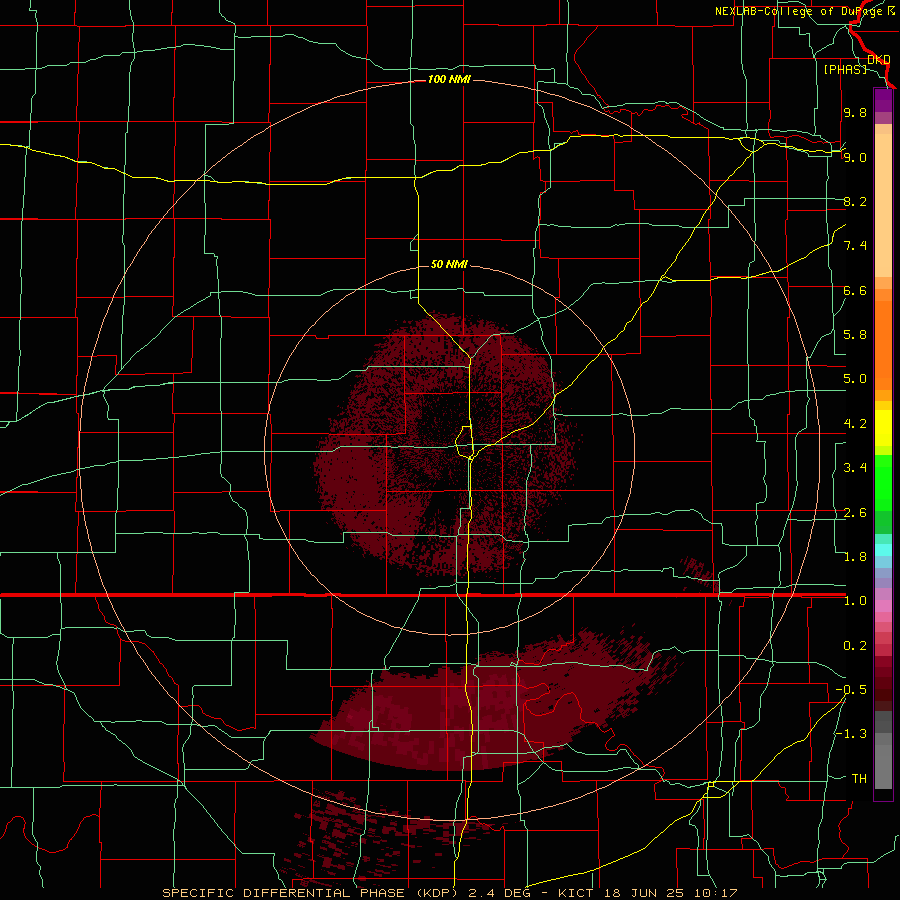Click the 8.2 scale value
This screenshot has width=900, height=900.
click(x=855, y=201)
